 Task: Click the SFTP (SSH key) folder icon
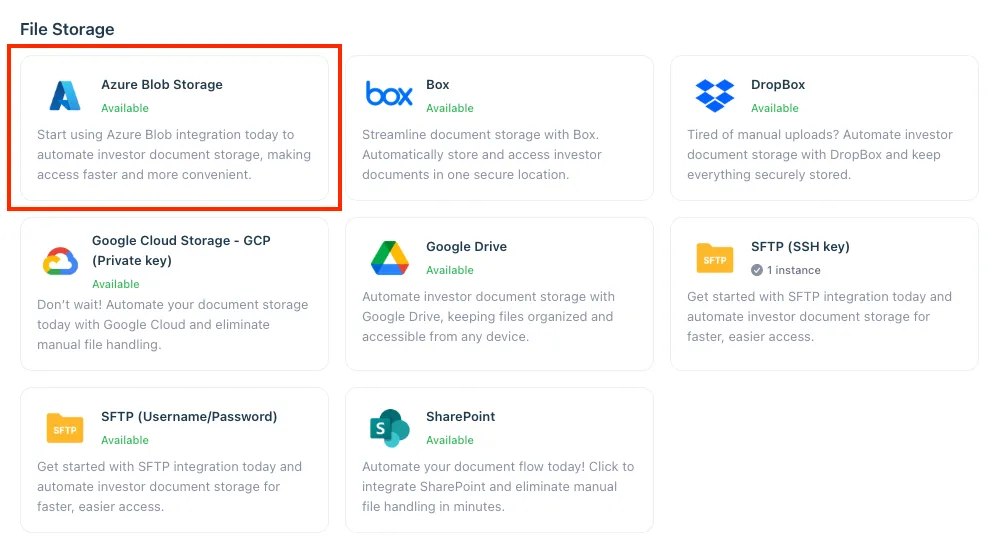(x=714, y=258)
